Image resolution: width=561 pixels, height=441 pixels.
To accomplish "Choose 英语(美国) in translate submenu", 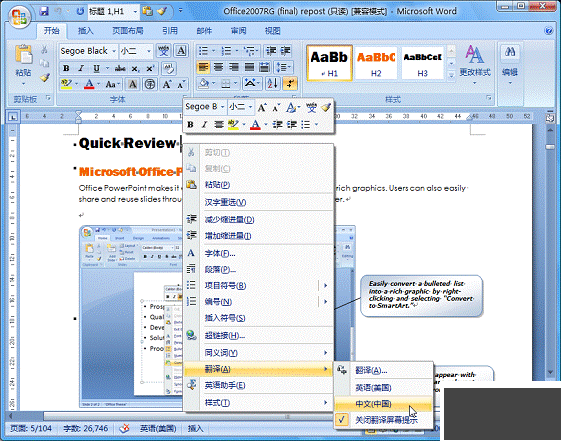I will click(383, 388).
